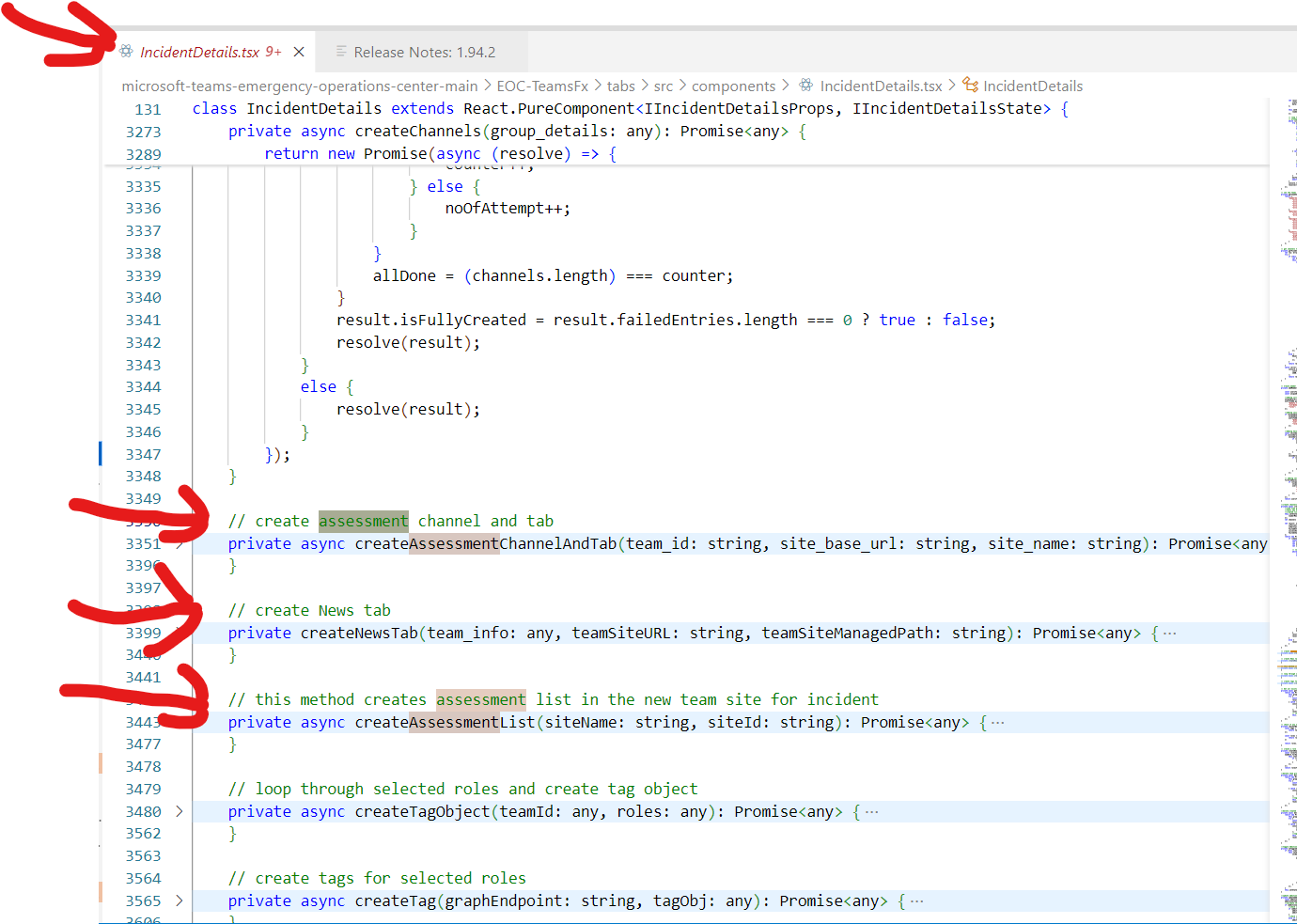
Task: Click 'allDone' variable on line 3339
Action: click(x=404, y=275)
